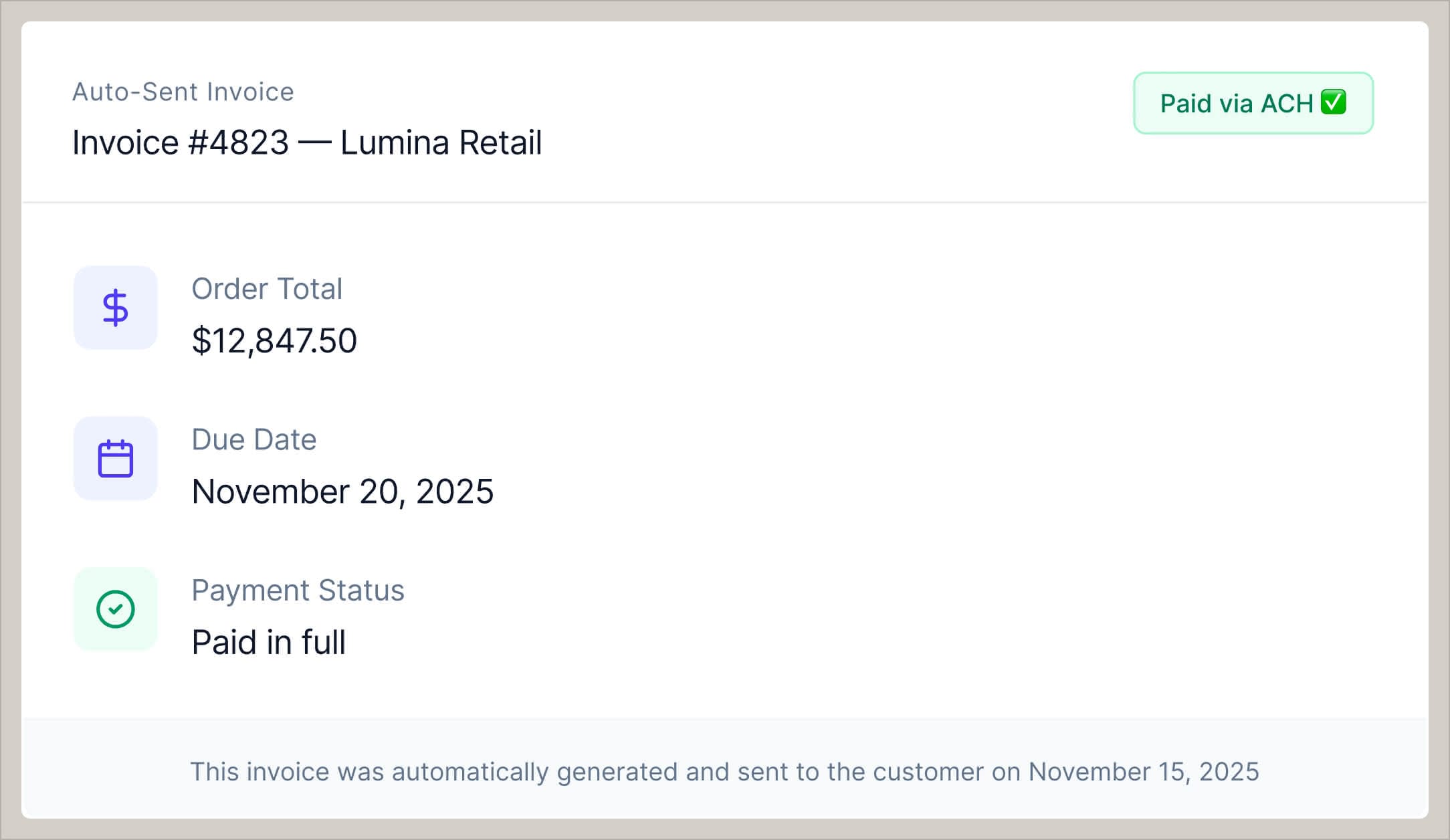The height and width of the screenshot is (840, 1450).
Task: Click the Due Date label
Action: click(x=254, y=439)
